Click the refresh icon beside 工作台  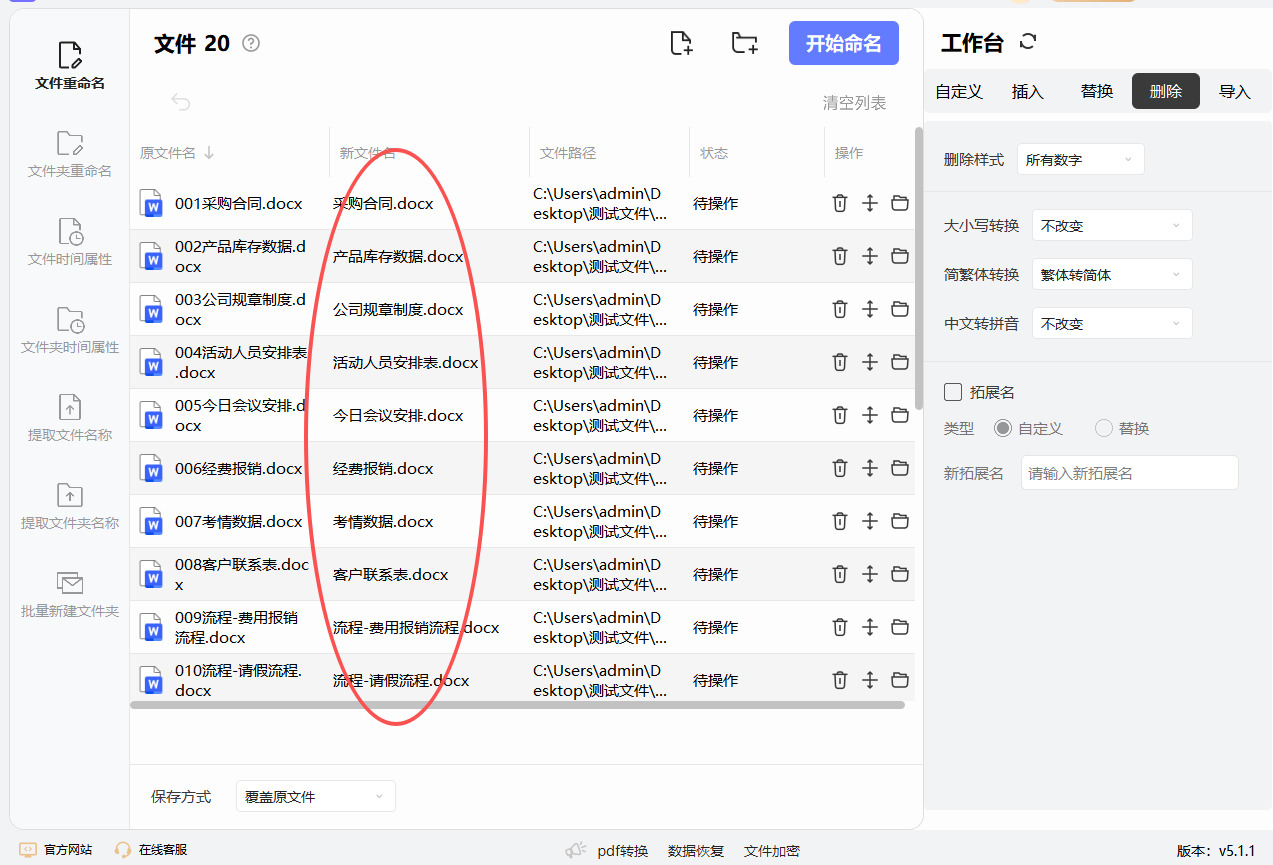point(1028,42)
